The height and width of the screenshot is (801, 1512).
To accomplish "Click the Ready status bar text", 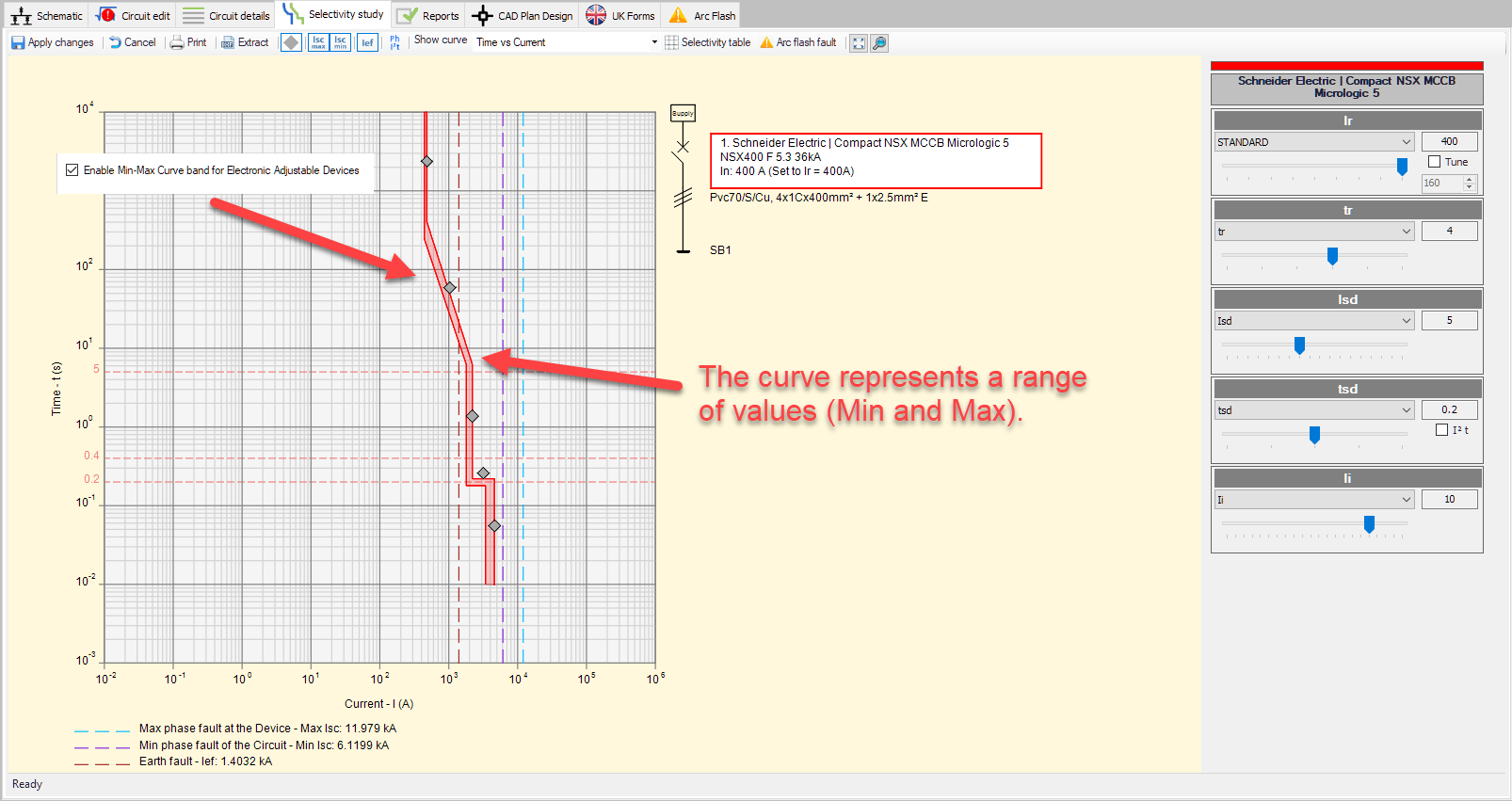I will 27,784.
